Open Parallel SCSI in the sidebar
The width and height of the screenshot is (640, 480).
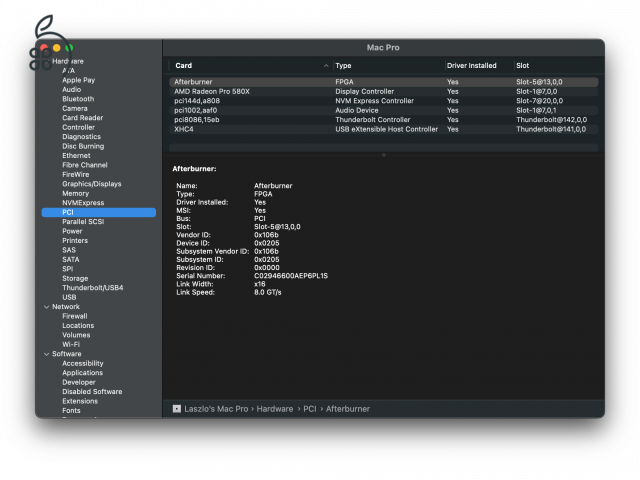pos(83,222)
